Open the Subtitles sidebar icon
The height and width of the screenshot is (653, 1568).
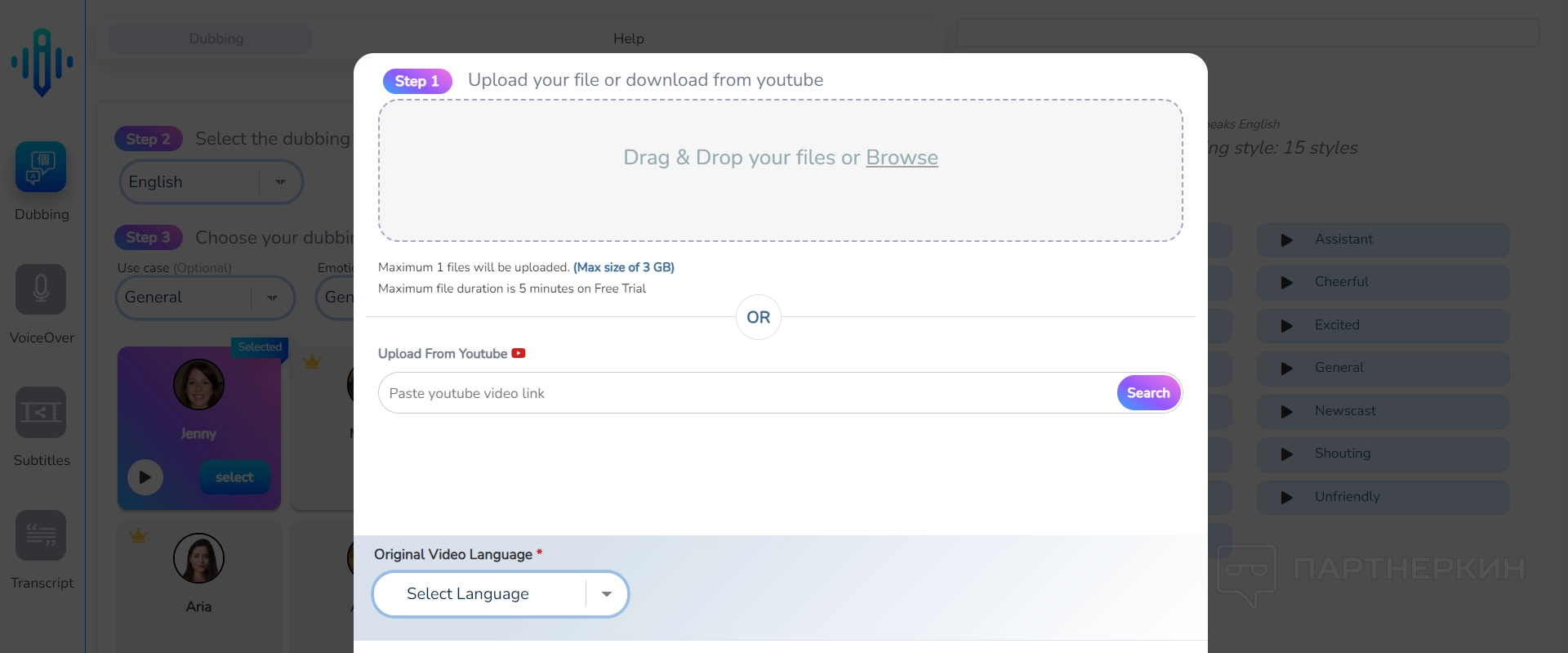(x=41, y=412)
